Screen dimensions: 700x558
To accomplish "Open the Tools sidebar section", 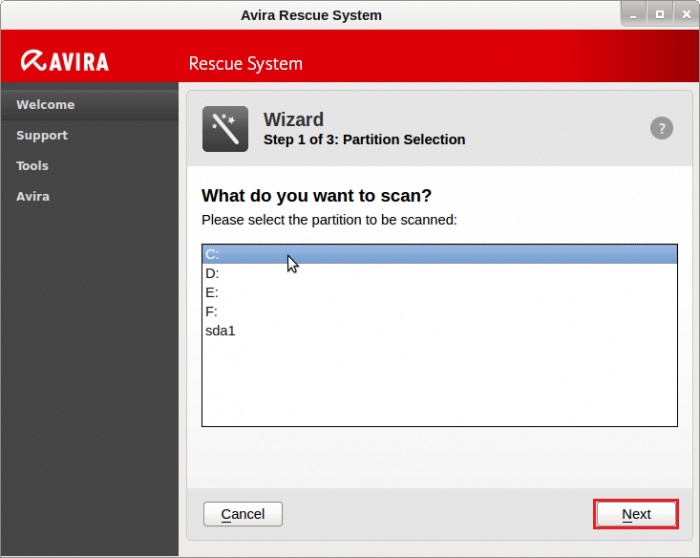I will tap(90, 166).
